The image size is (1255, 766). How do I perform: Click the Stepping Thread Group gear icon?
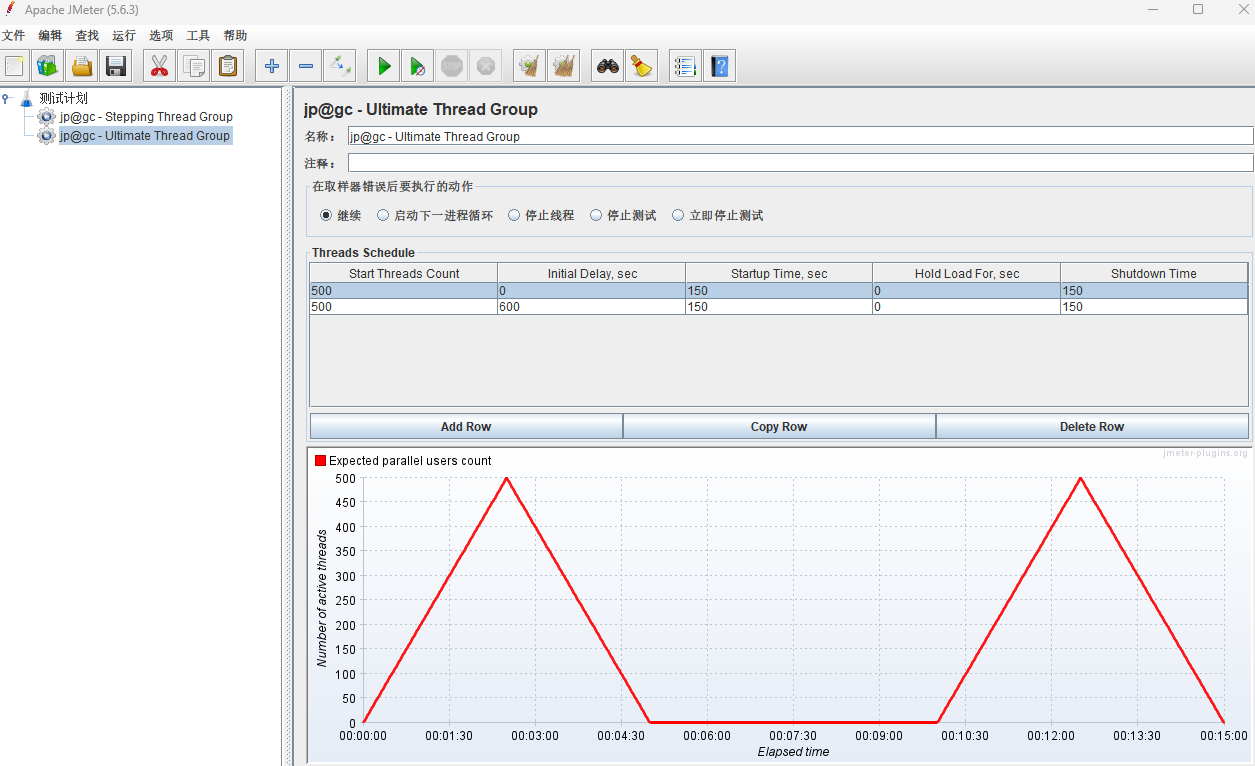coord(46,117)
